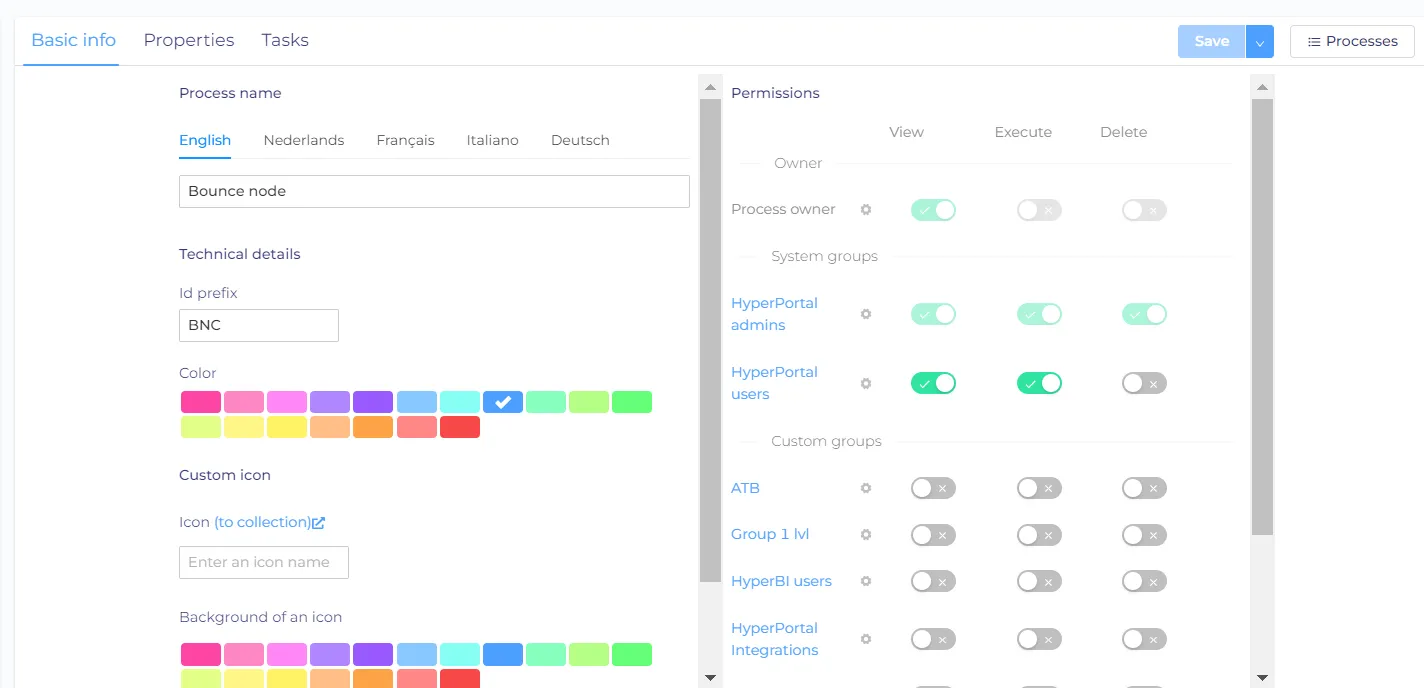Switch to the Basic info tab
The image size is (1424, 688).
(x=73, y=41)
